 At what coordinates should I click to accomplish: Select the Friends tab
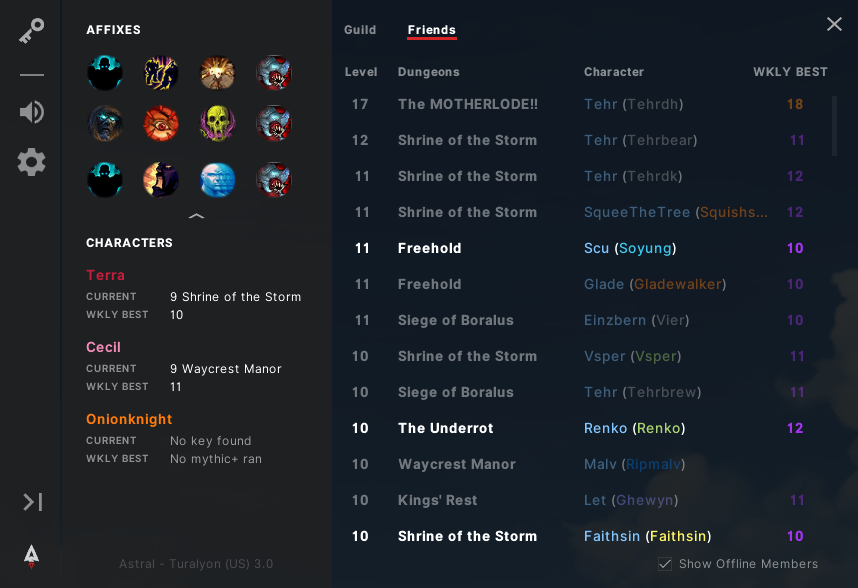[x=432, y=30]
